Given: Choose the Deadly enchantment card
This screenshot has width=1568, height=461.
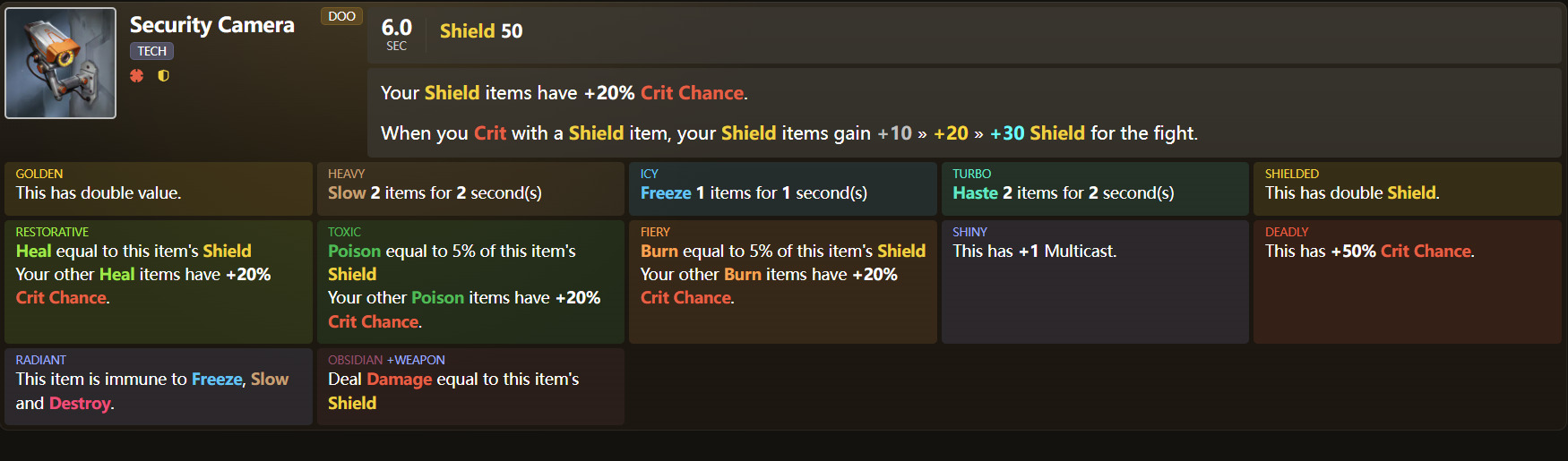Looking at the screenshot, I should click(1407, 281).
